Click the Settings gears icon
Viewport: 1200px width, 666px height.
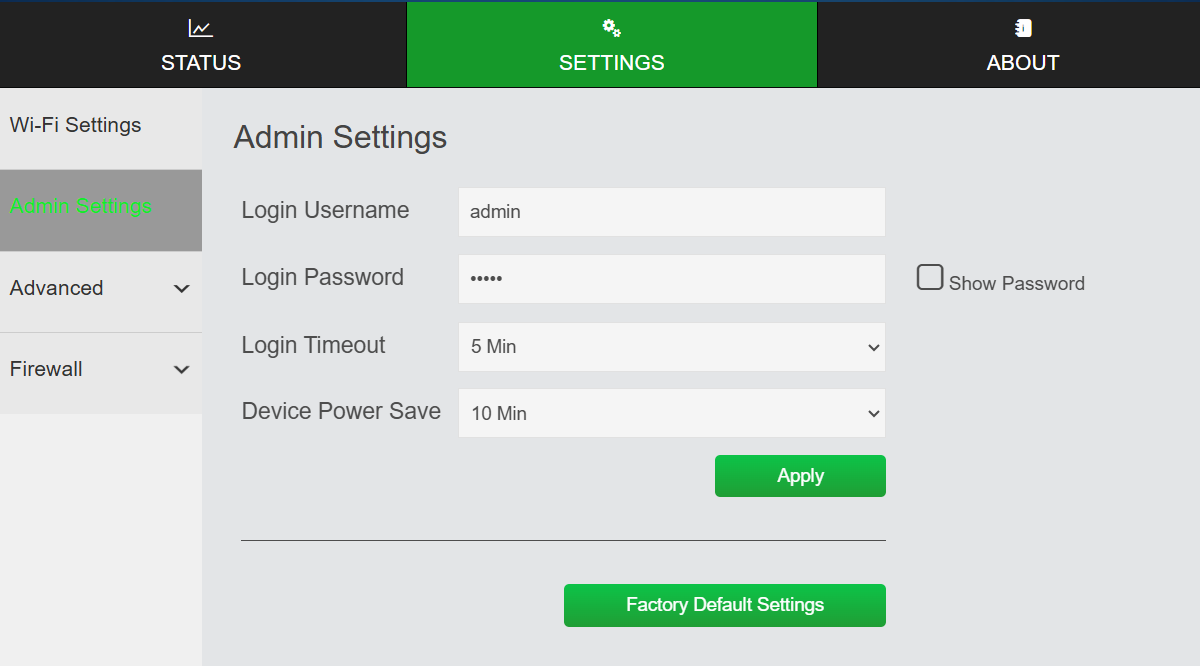612,28
